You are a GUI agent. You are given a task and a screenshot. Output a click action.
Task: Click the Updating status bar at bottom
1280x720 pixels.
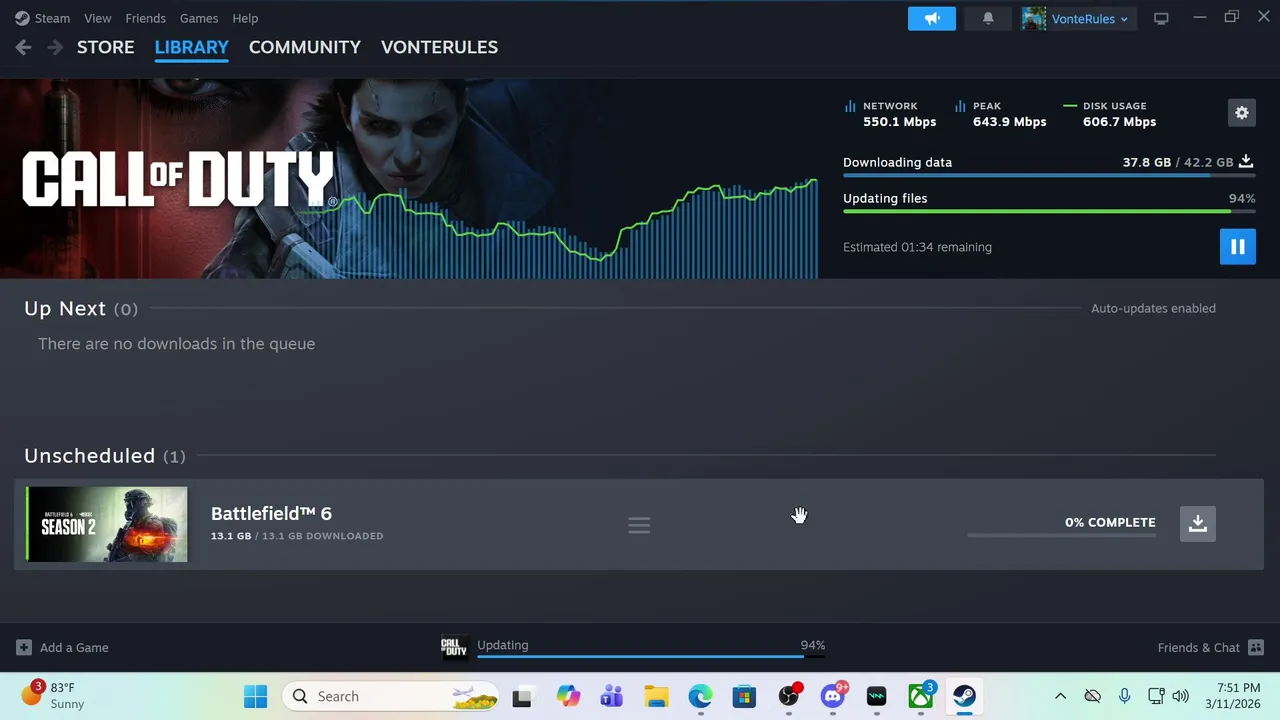(x=651, y=647)
